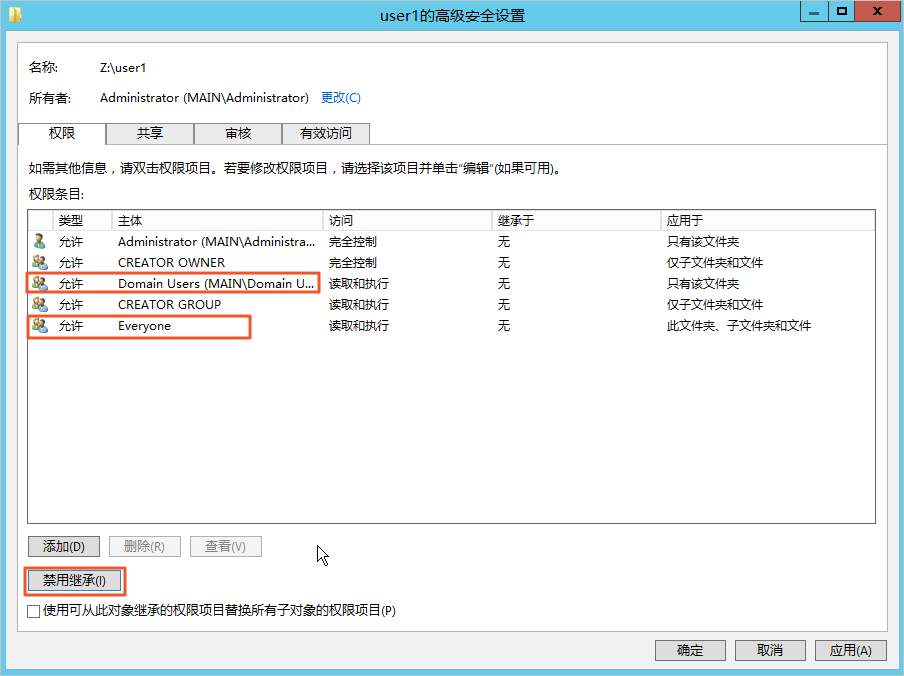Click the 更改(C) owner link
This screenshot has height=676, width=904.
tap(341, 97)
